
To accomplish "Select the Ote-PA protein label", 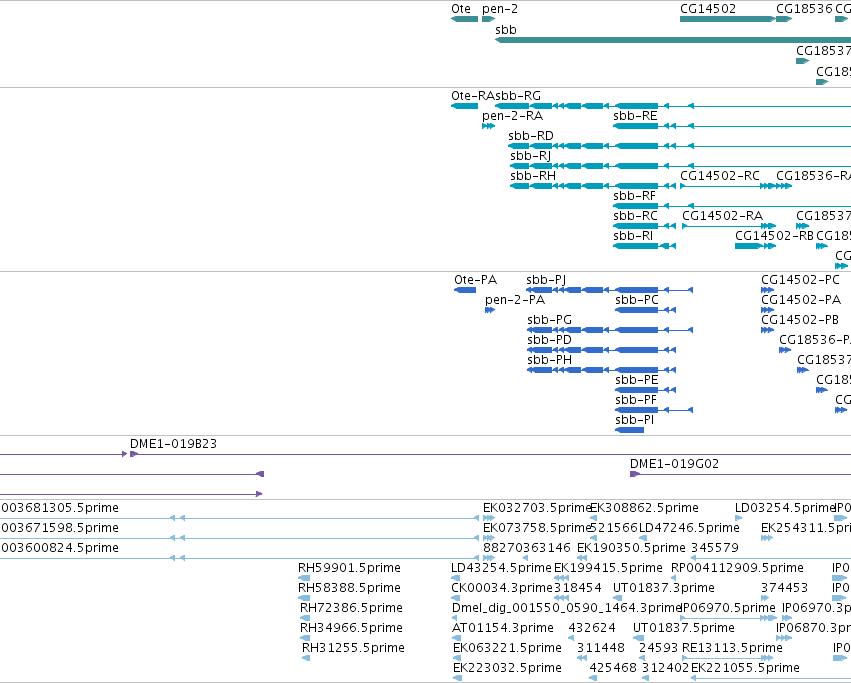I will tap(475, 280).
